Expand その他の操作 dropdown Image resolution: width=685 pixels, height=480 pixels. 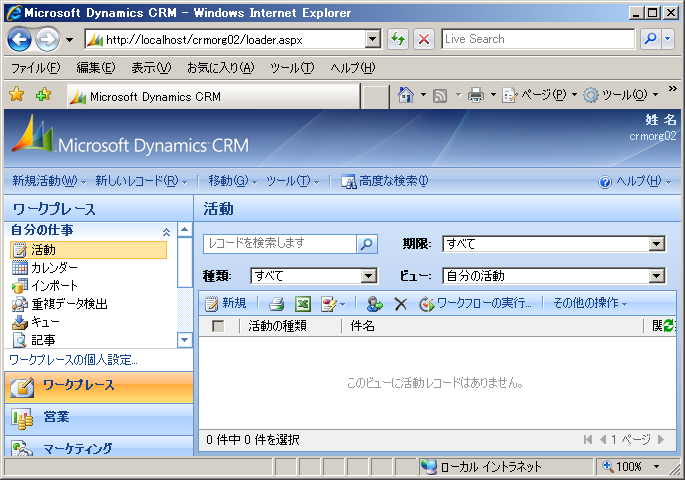click(590, 303)
